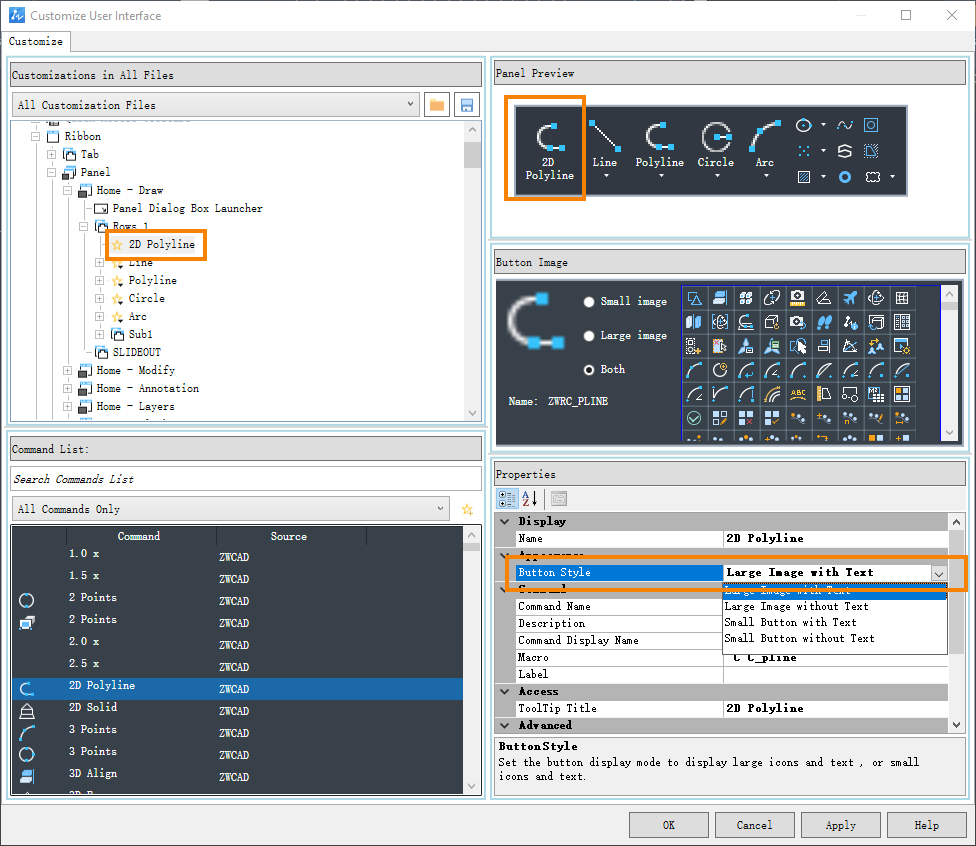Collapse the Ribbon tree node
This screenshot has width=976, height=846.
pos(35,136)
